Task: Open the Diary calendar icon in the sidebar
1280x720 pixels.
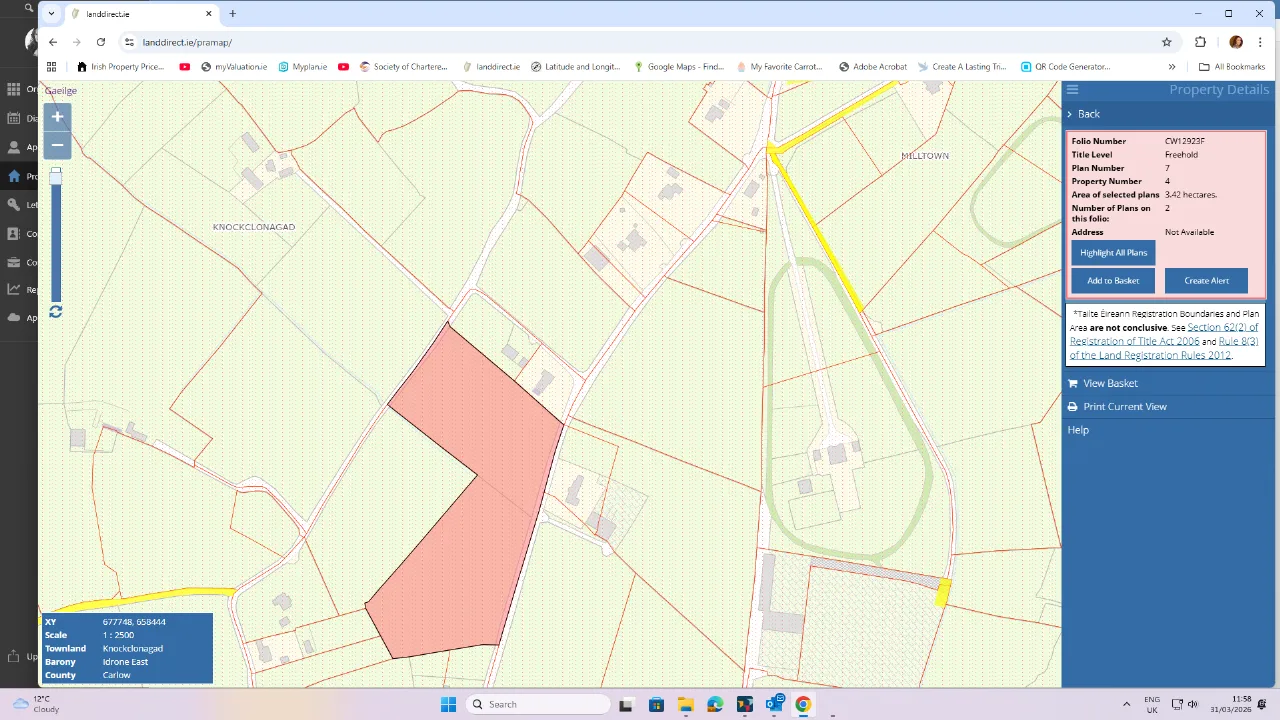Action: (13, 119)
